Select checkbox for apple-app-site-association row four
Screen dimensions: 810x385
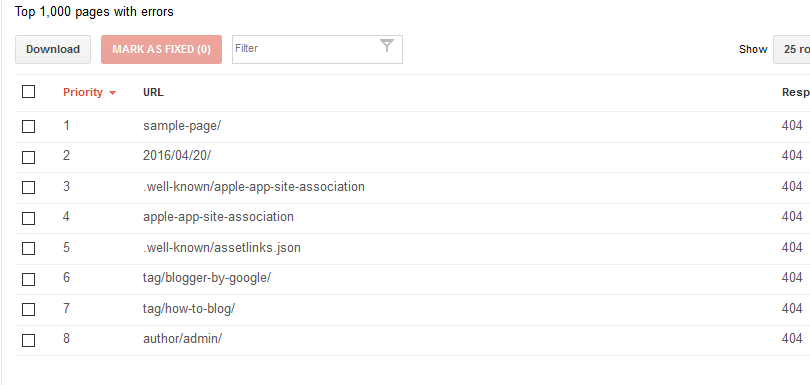[28, 218]
